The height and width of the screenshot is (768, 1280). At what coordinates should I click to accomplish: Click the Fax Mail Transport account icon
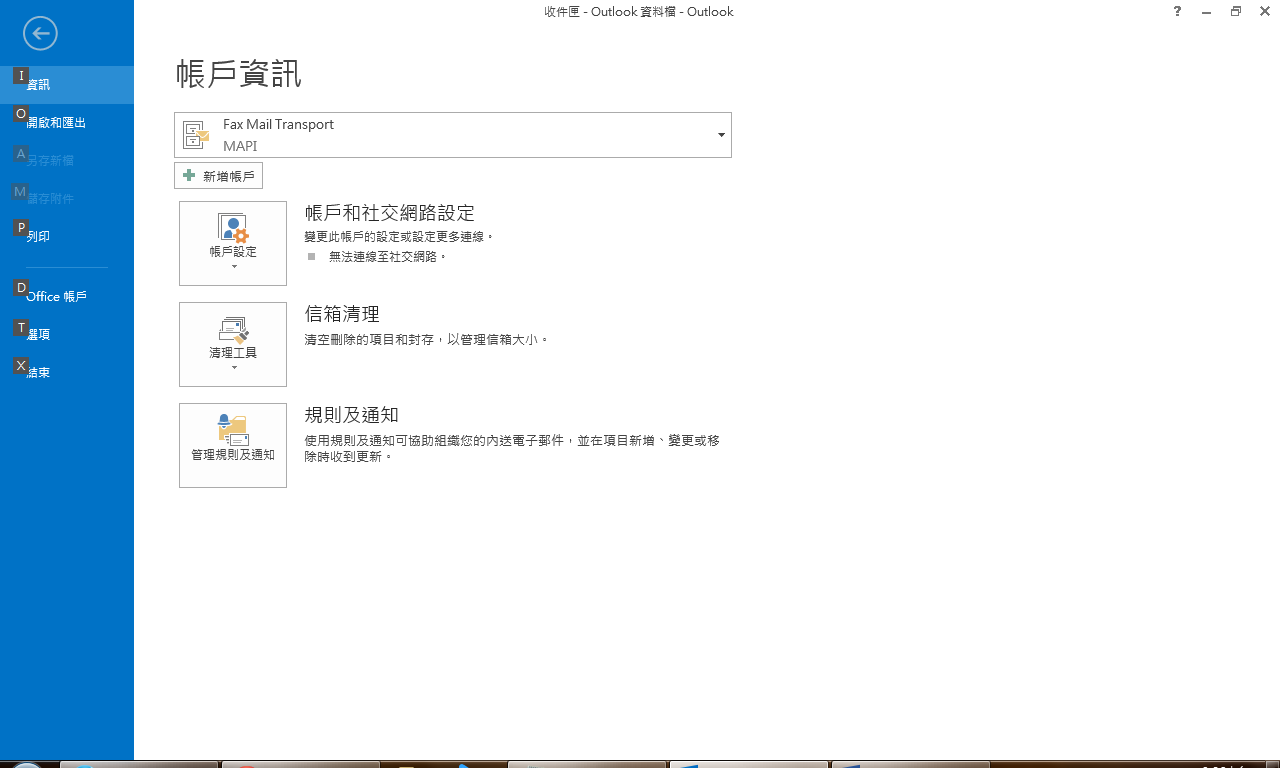point(197,135)
